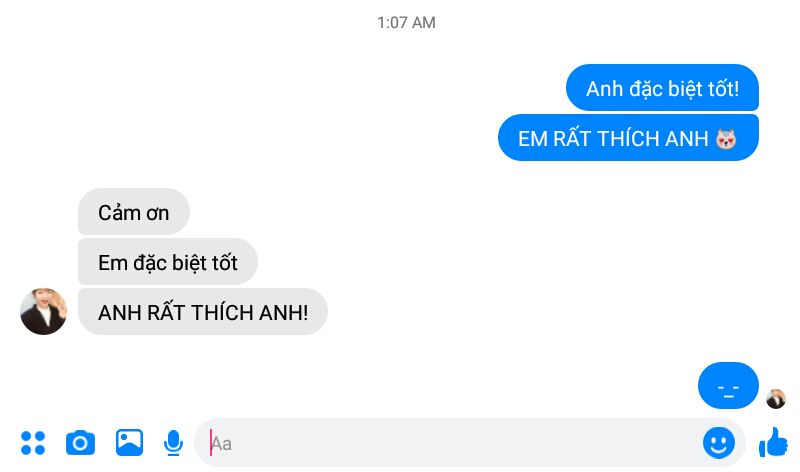This screenshot has width=800, height=472.
Task: Open the four-dot more apps menu
Action: (x=33, y=443)
